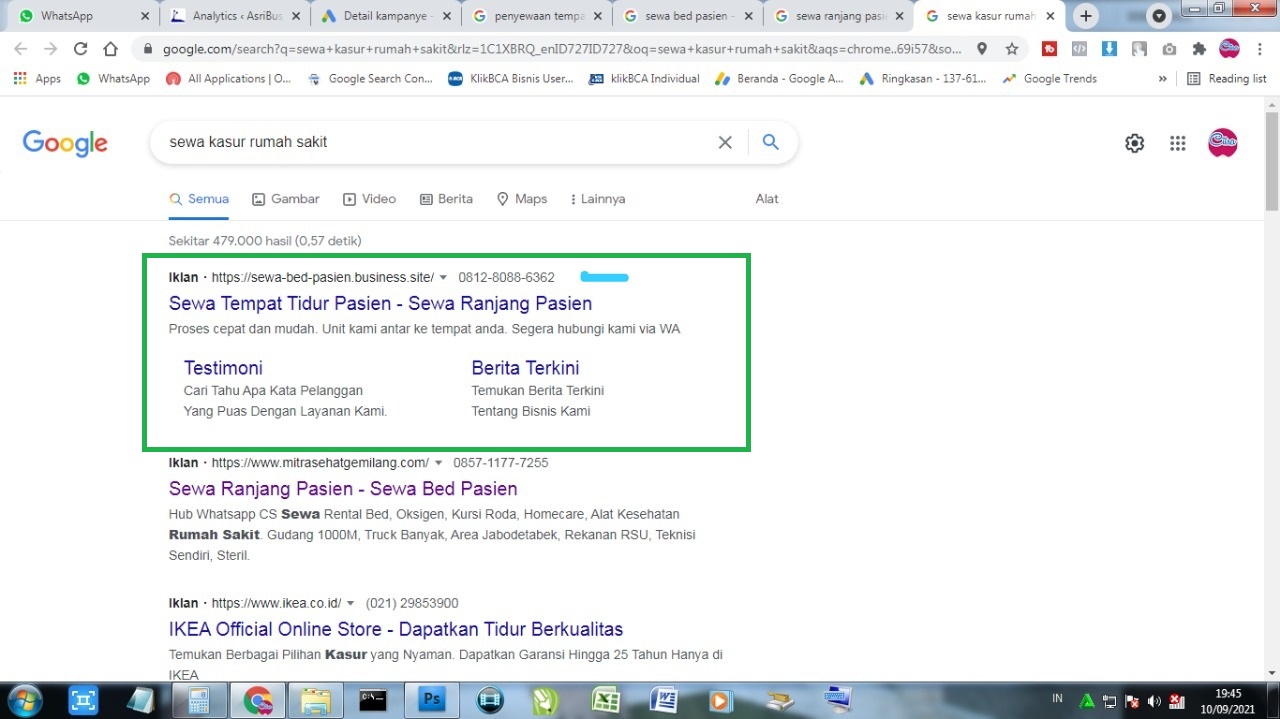Open the Google apps grid
This screenshot has height=719, width=1280.
1178,143
